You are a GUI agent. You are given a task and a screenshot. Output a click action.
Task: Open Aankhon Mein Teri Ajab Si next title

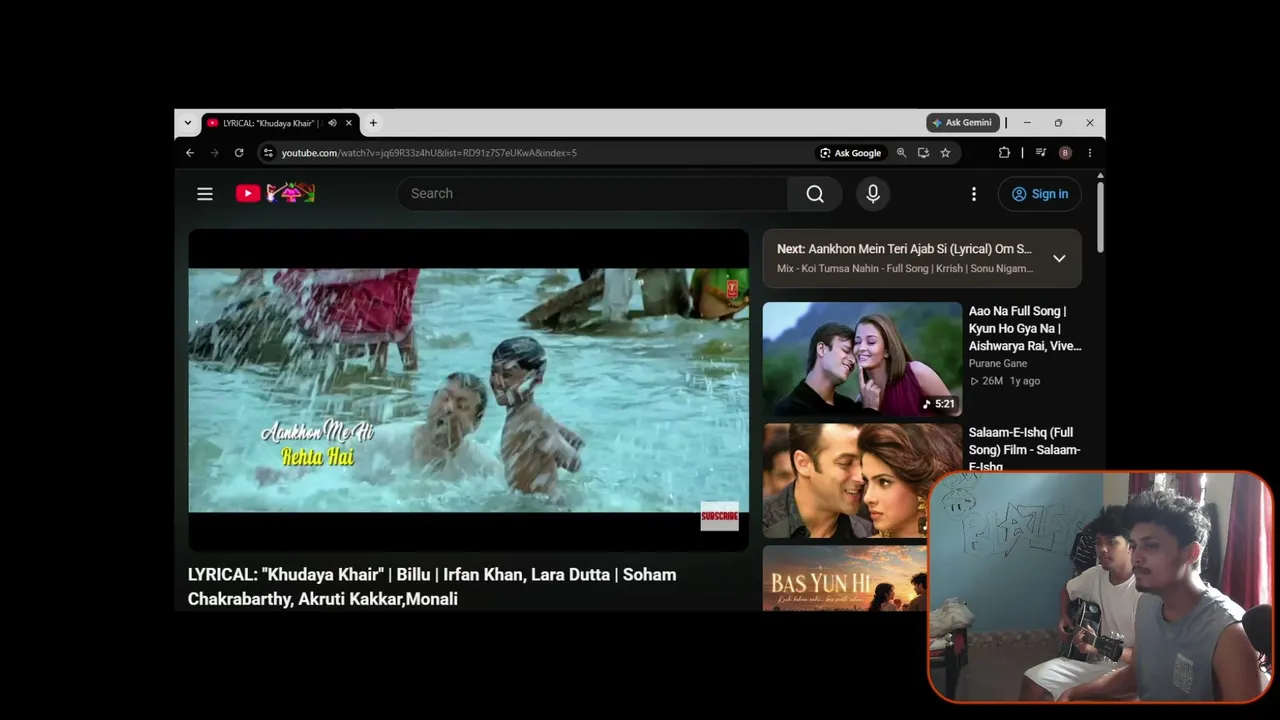904,249
